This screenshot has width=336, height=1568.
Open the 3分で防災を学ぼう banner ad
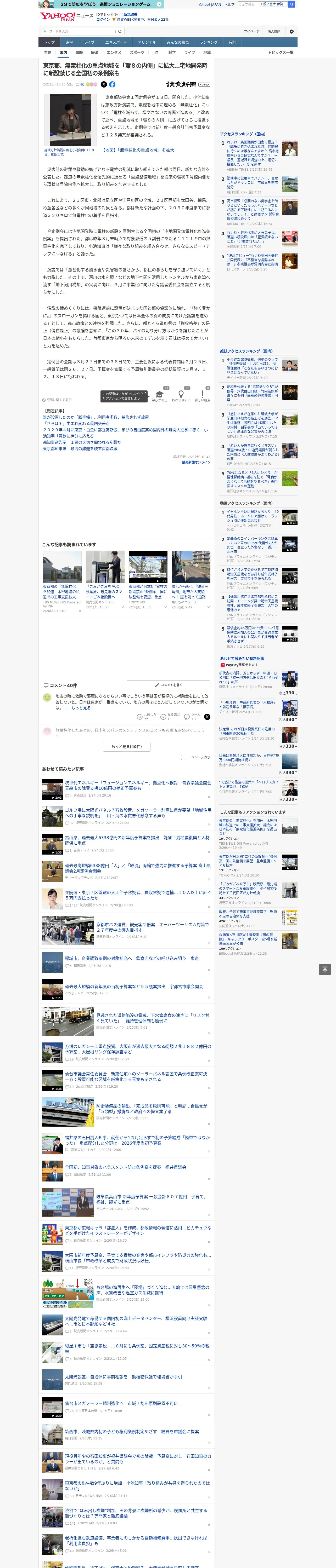(102, 4)
